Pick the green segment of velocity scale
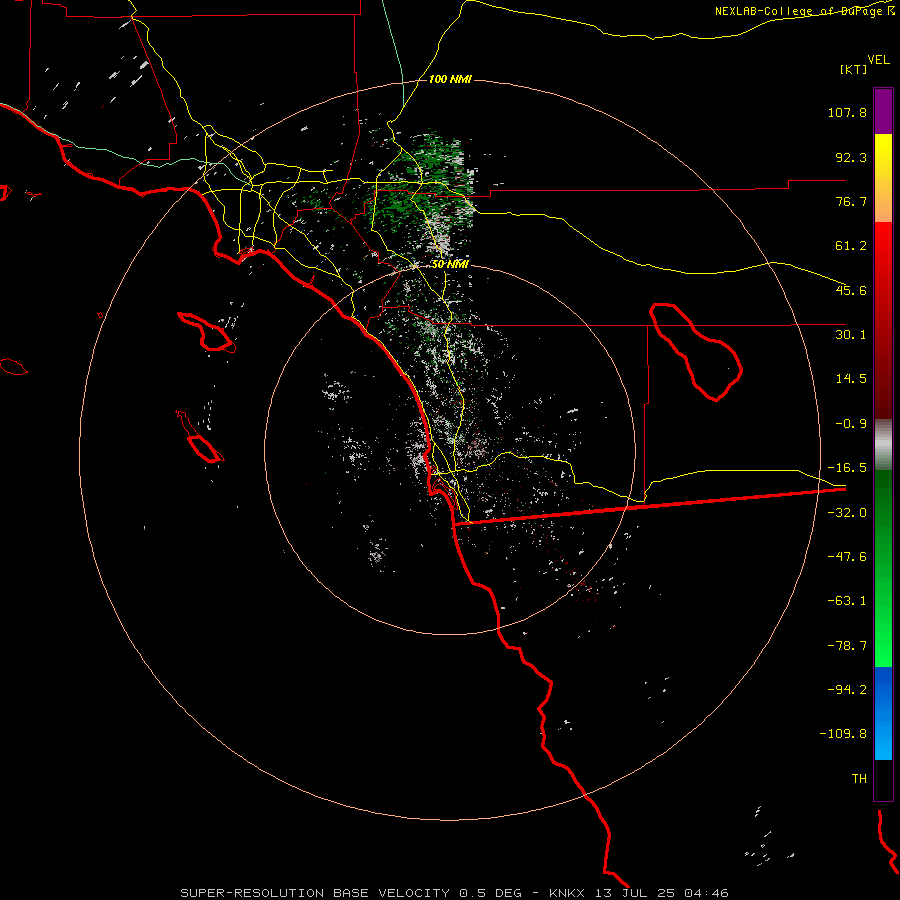This screenshot has width=900, height=900. click(883, 568)
